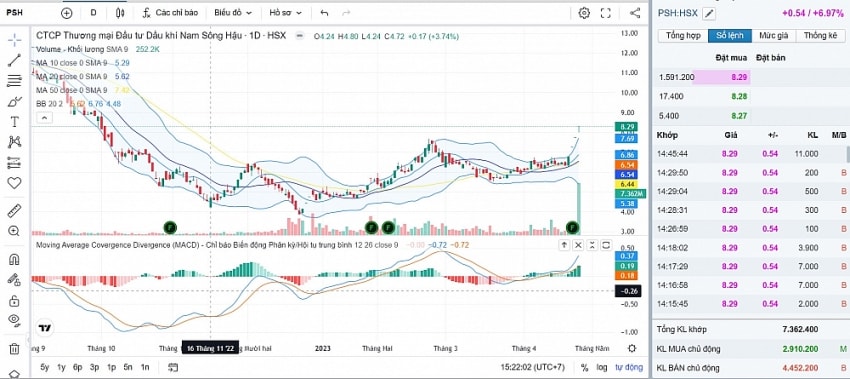Viewport: 850px width, 379px height.
Task: Open the measure ruler tool
Action: (x=15, y=210)
